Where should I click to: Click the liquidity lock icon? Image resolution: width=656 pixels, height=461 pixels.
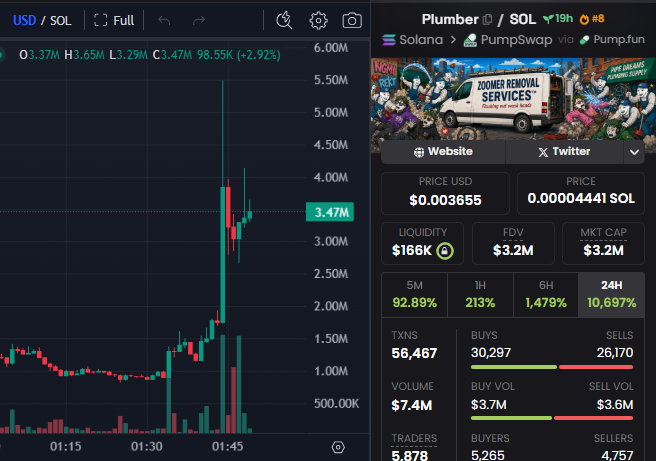445,251
